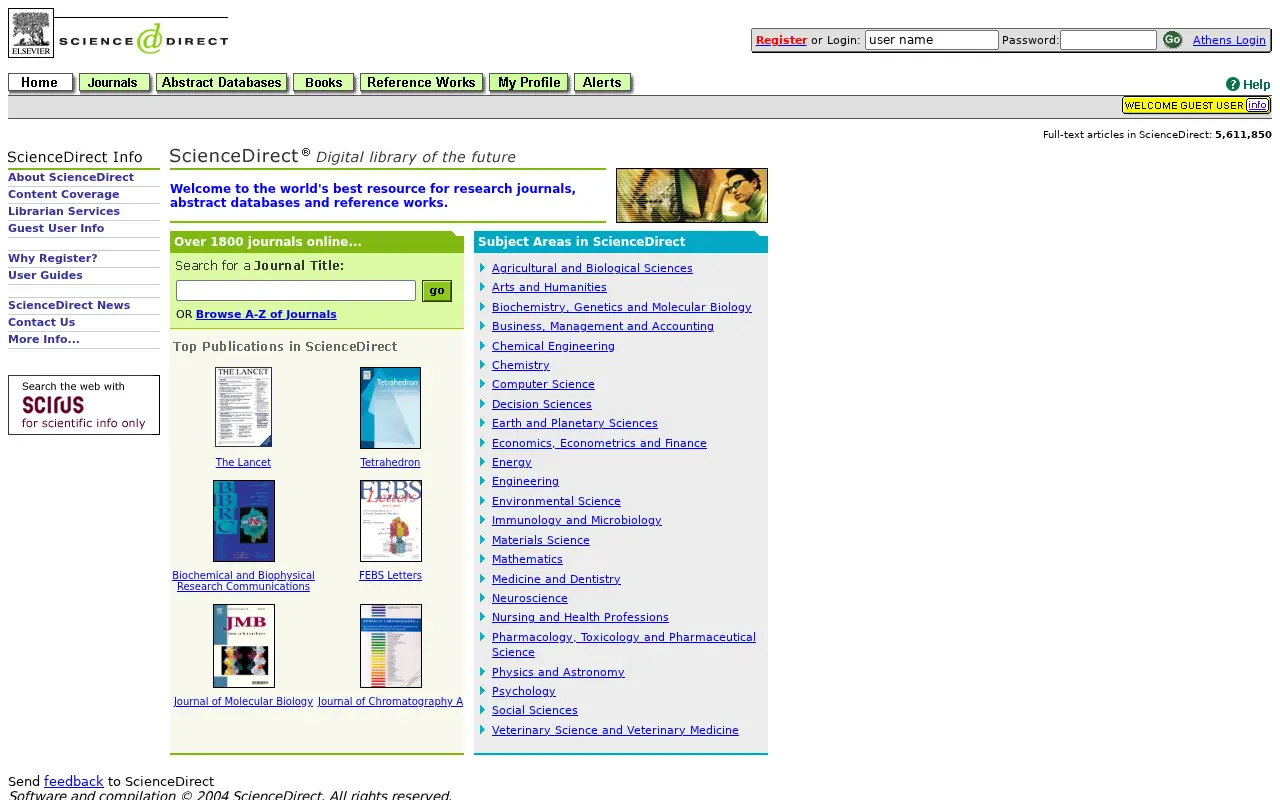
Task: Open The Lancet cover thumbnail
Action: point(243,407)
